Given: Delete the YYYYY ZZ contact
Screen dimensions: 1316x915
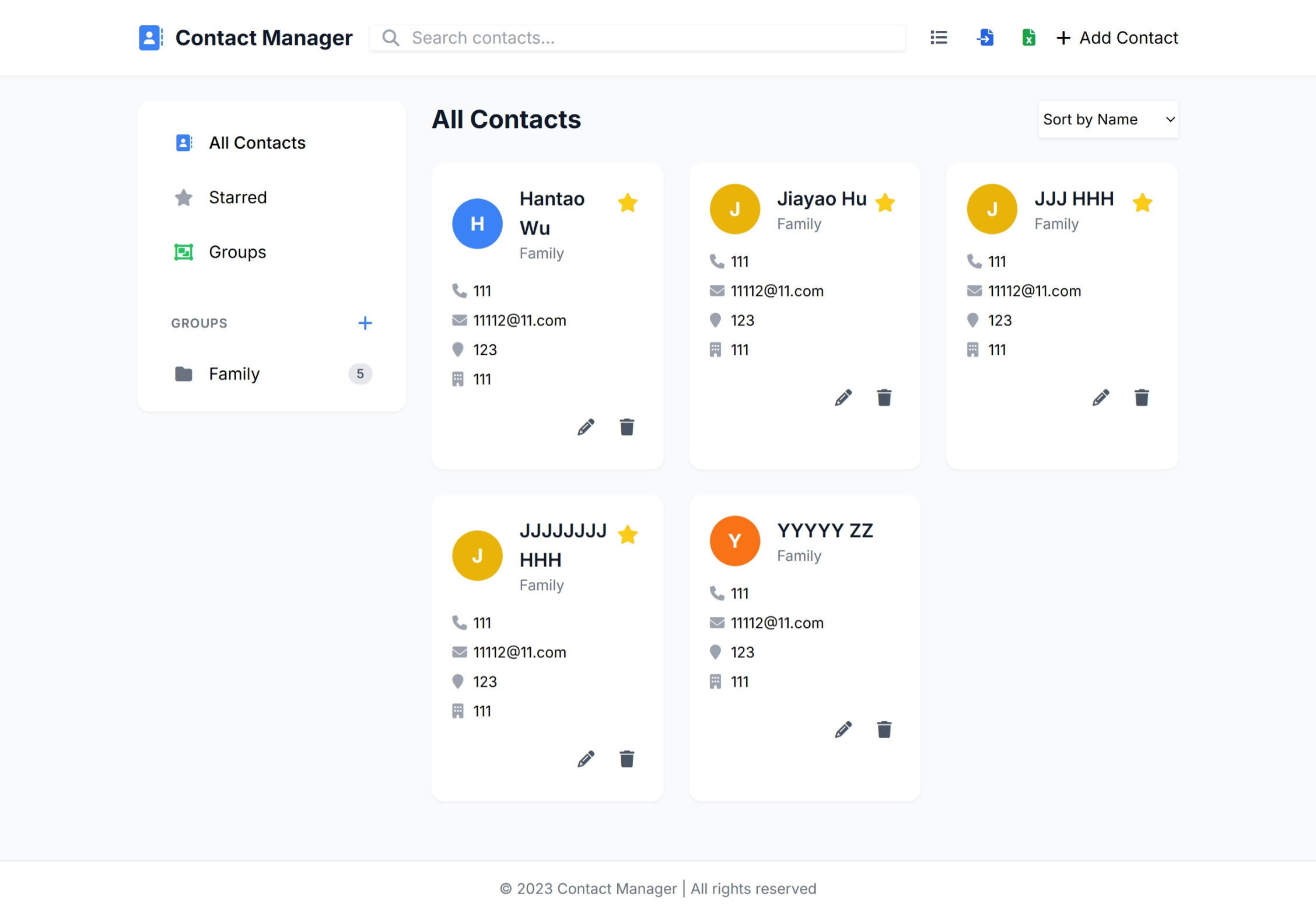Looking at the screenshot, I should point(884,729).
